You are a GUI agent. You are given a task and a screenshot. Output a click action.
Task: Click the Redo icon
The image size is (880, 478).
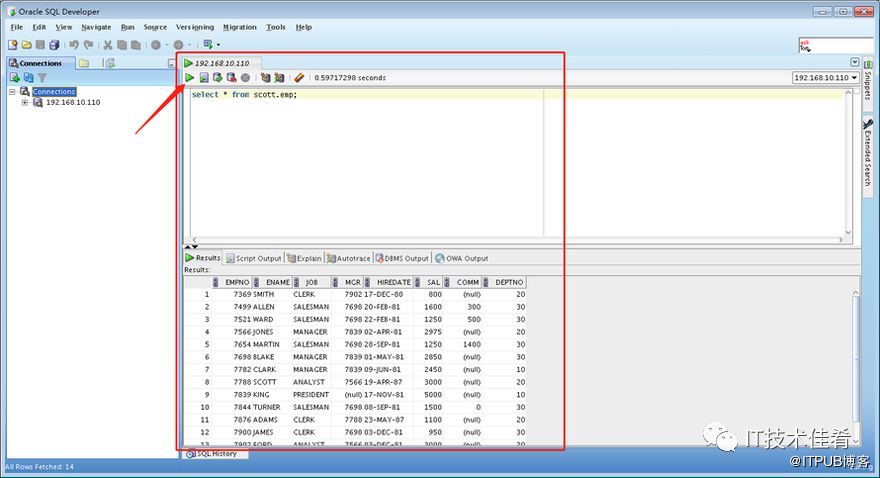[x=88, y=44]
